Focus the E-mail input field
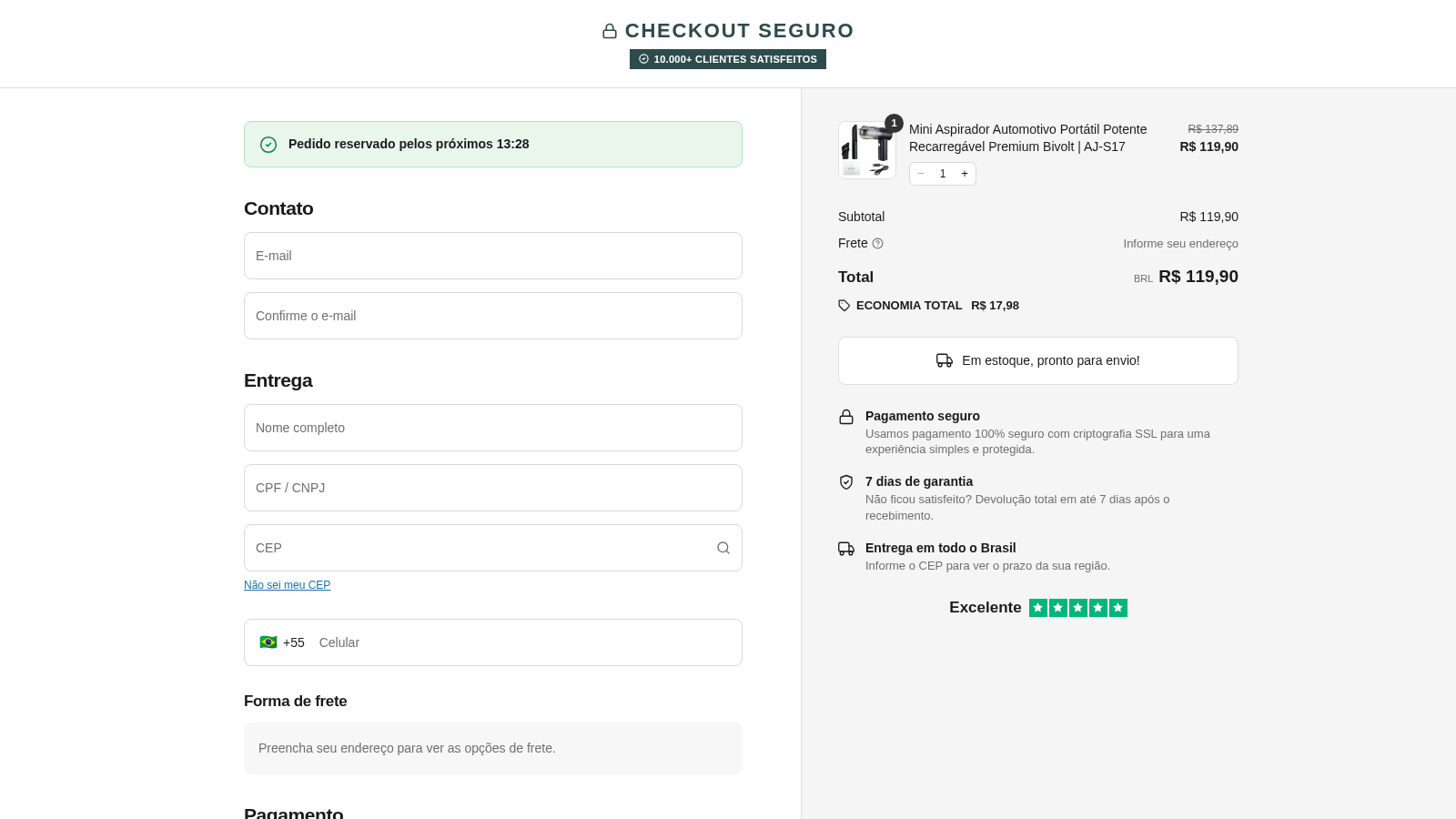Viewport: 1456px width, 819px height. (493, 256)
